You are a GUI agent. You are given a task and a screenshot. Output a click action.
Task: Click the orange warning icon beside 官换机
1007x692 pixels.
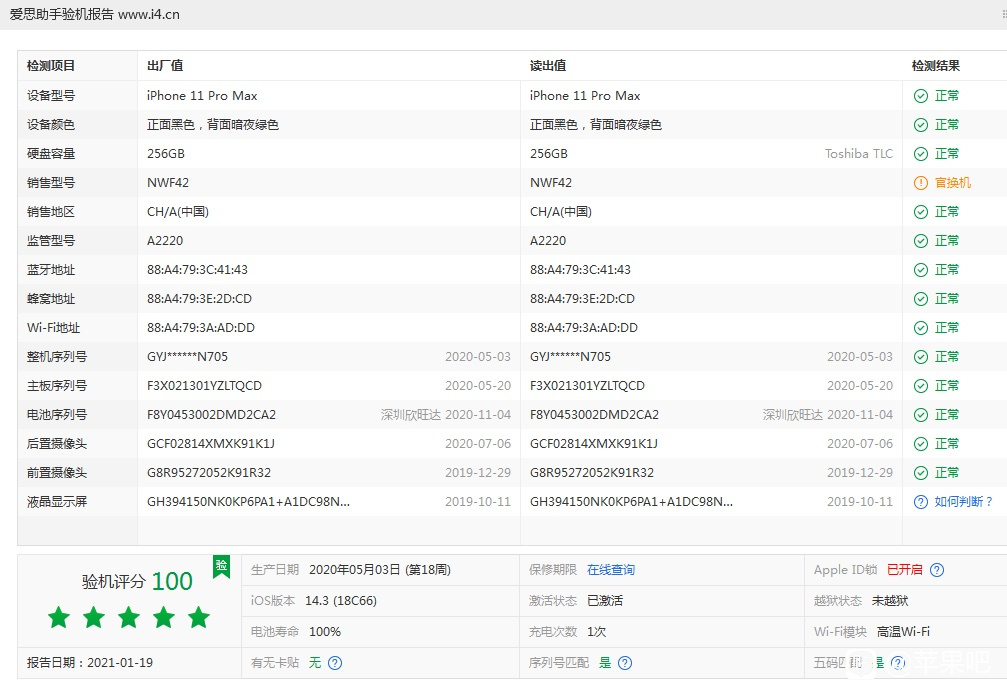coord(920,183)
